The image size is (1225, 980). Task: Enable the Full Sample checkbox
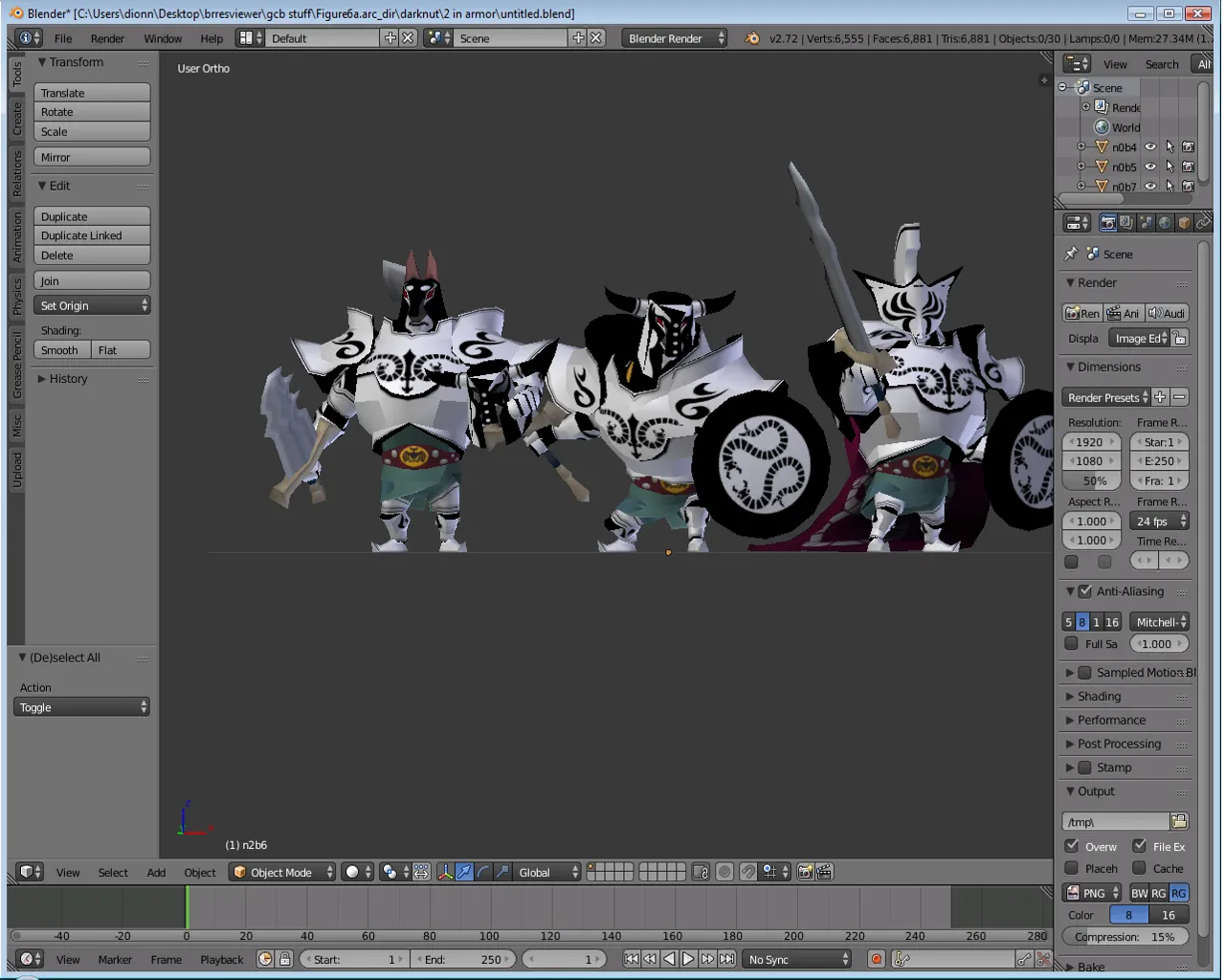[1072, 643]
